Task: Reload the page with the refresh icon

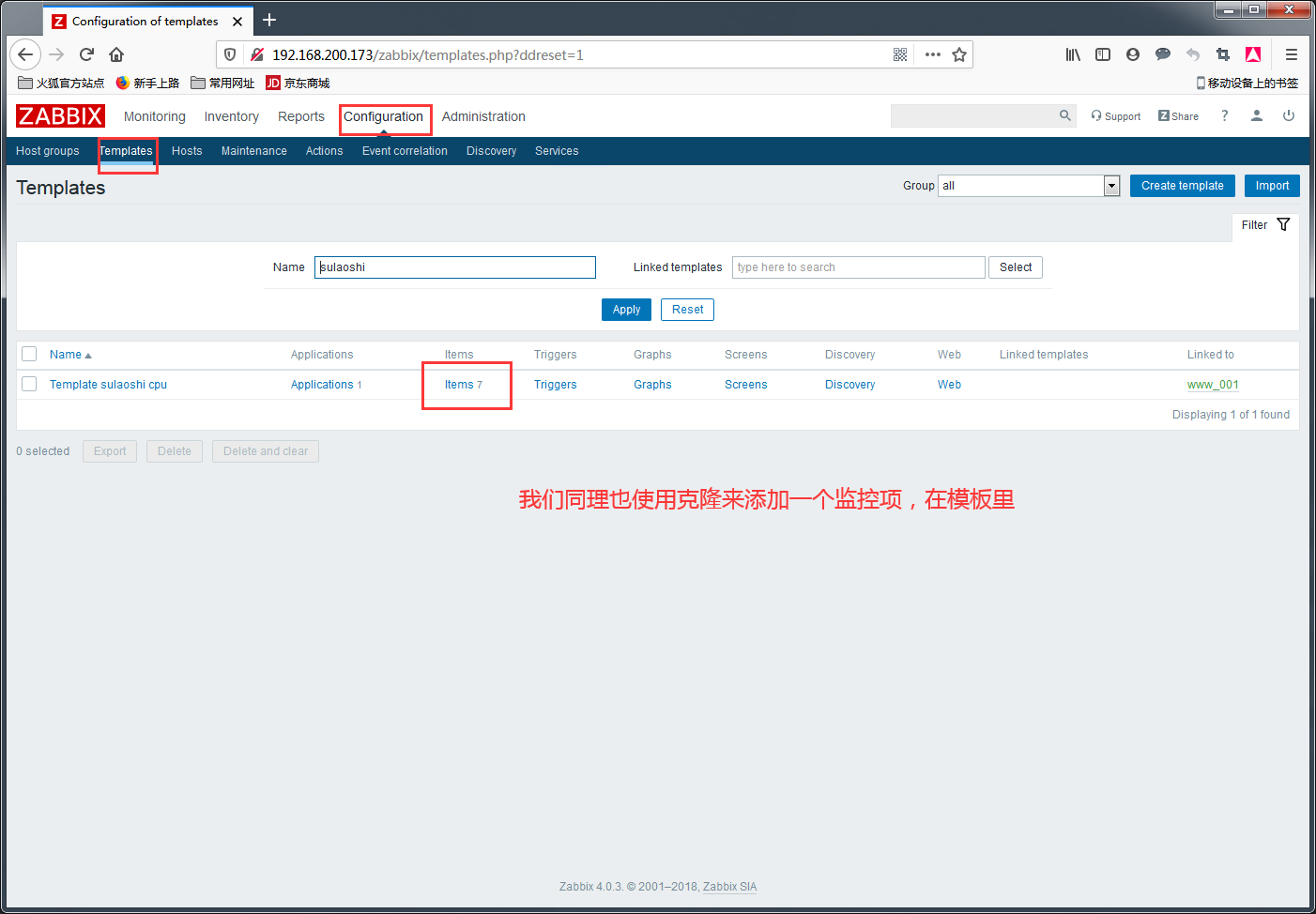Action: coord(86,54)
